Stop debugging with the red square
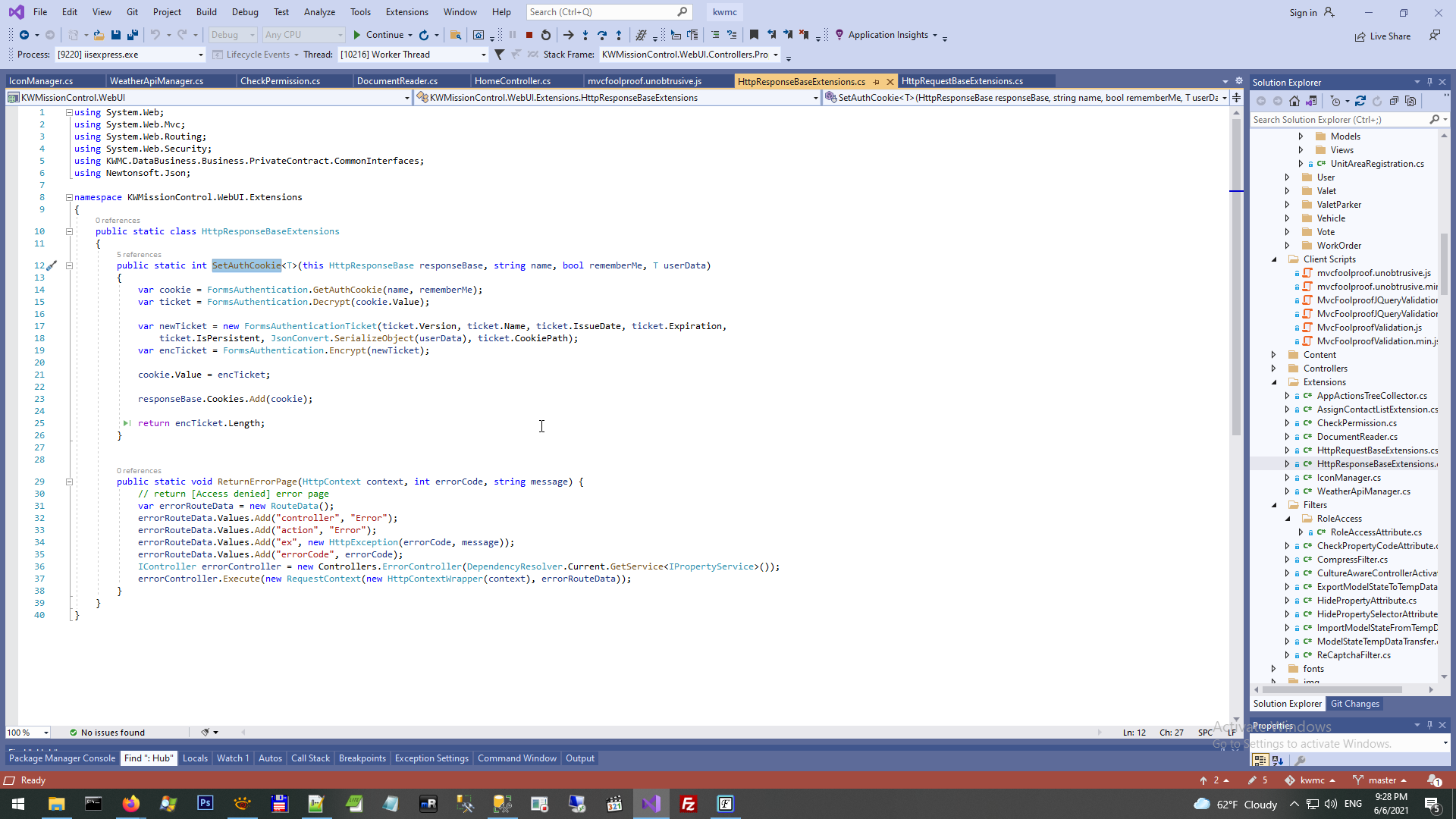 [x=529, y=35]
